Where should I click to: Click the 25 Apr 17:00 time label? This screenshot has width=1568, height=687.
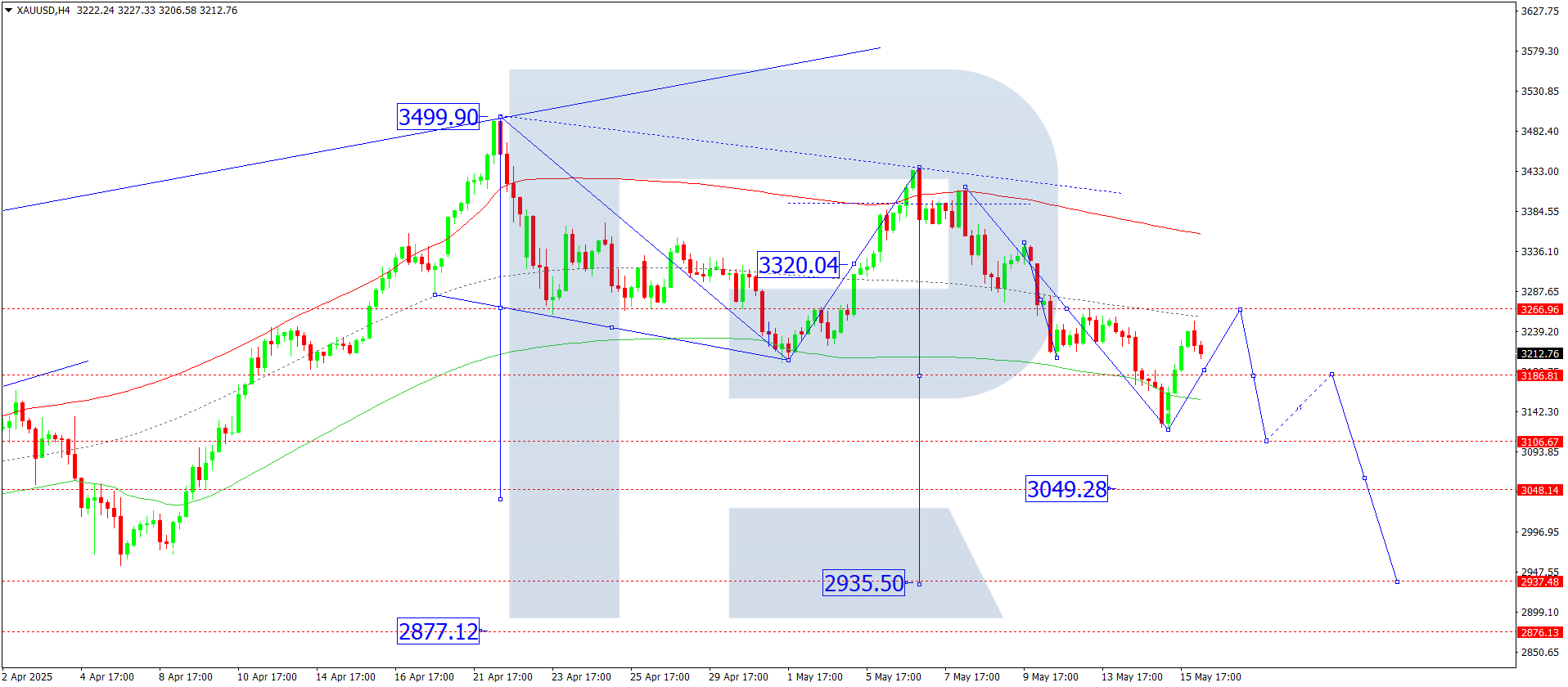[x=660, y=677]
